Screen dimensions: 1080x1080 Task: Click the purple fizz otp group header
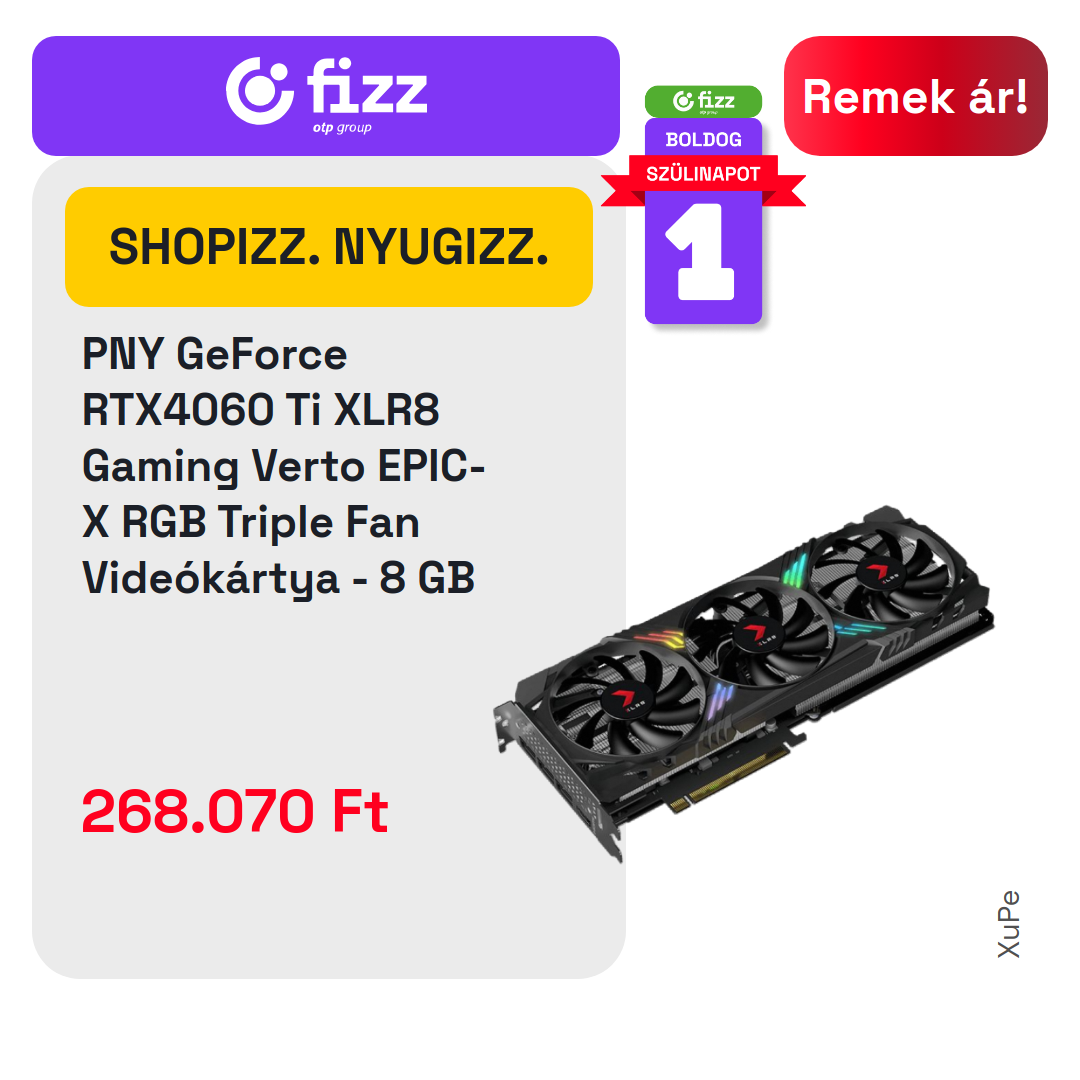pos(326,96)
